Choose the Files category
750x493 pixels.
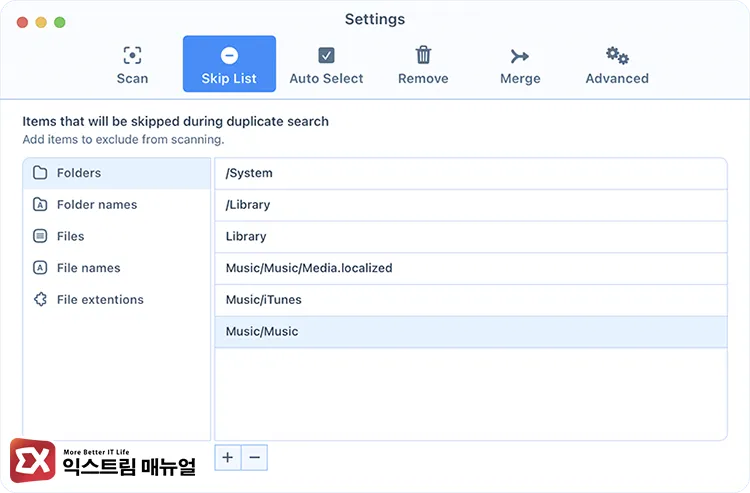tap(117, 236)
